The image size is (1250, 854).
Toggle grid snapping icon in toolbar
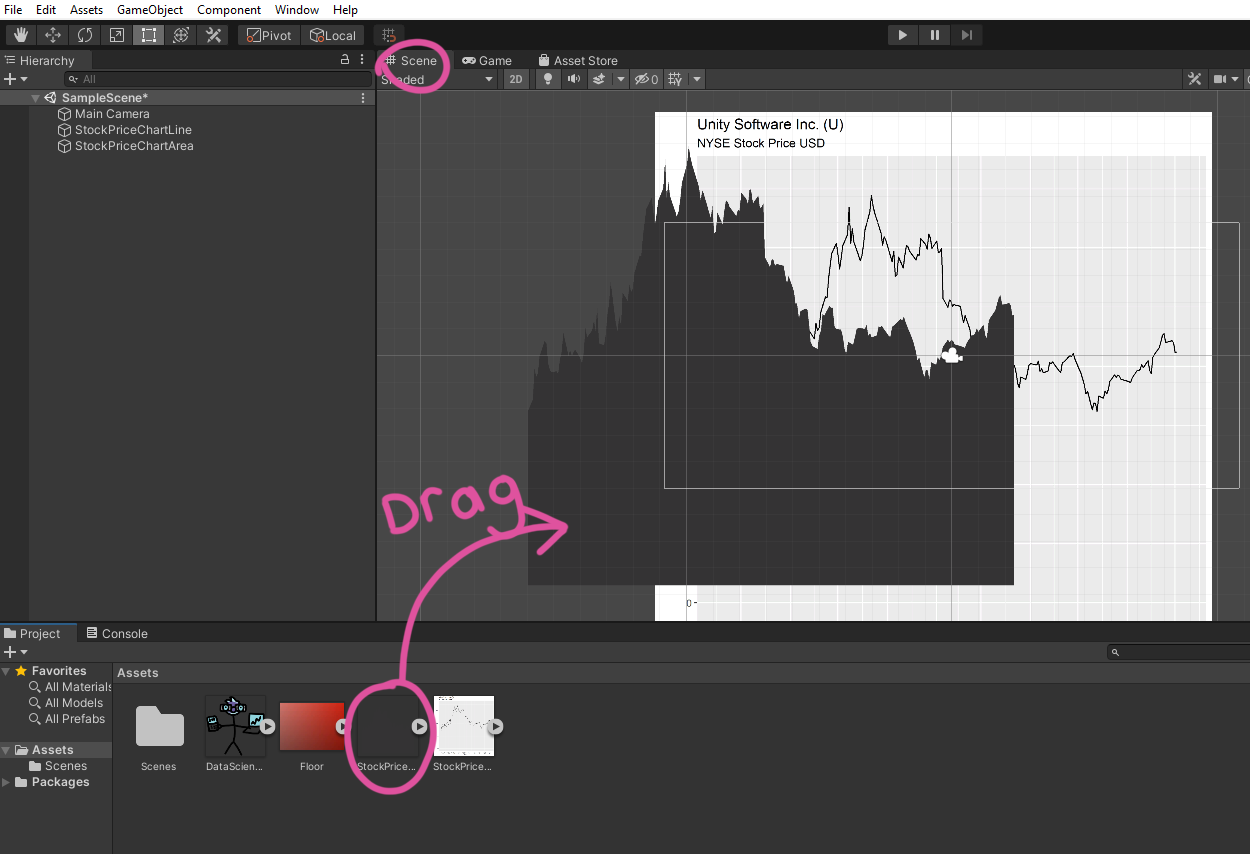pyautogui.click(x=389, y=35)
